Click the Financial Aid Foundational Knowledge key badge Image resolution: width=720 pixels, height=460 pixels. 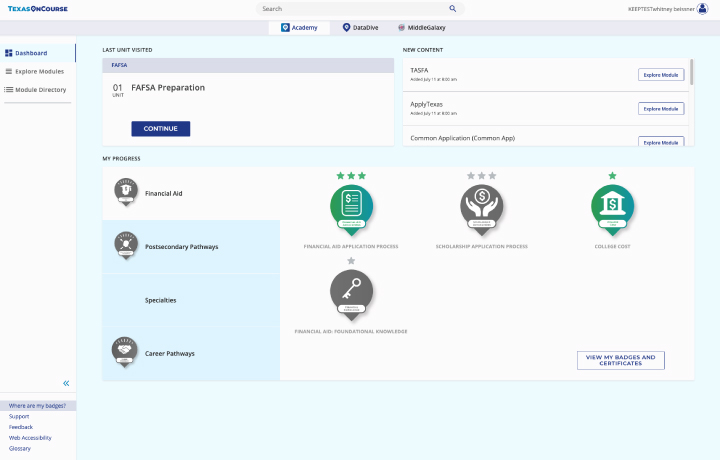coord(351,293)
